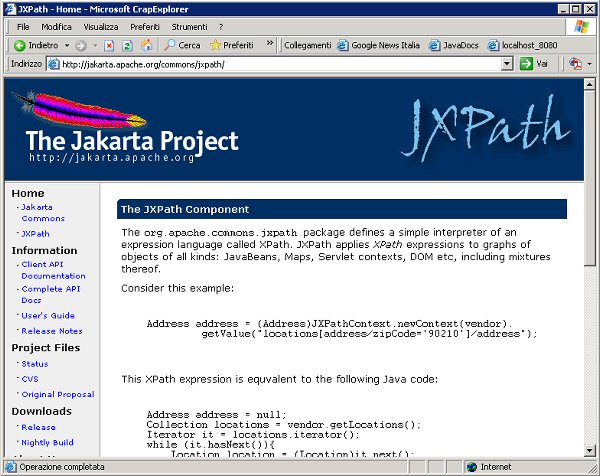Open the Strumenti menu
Screen dimensions: 600x476
click(189, 27)
